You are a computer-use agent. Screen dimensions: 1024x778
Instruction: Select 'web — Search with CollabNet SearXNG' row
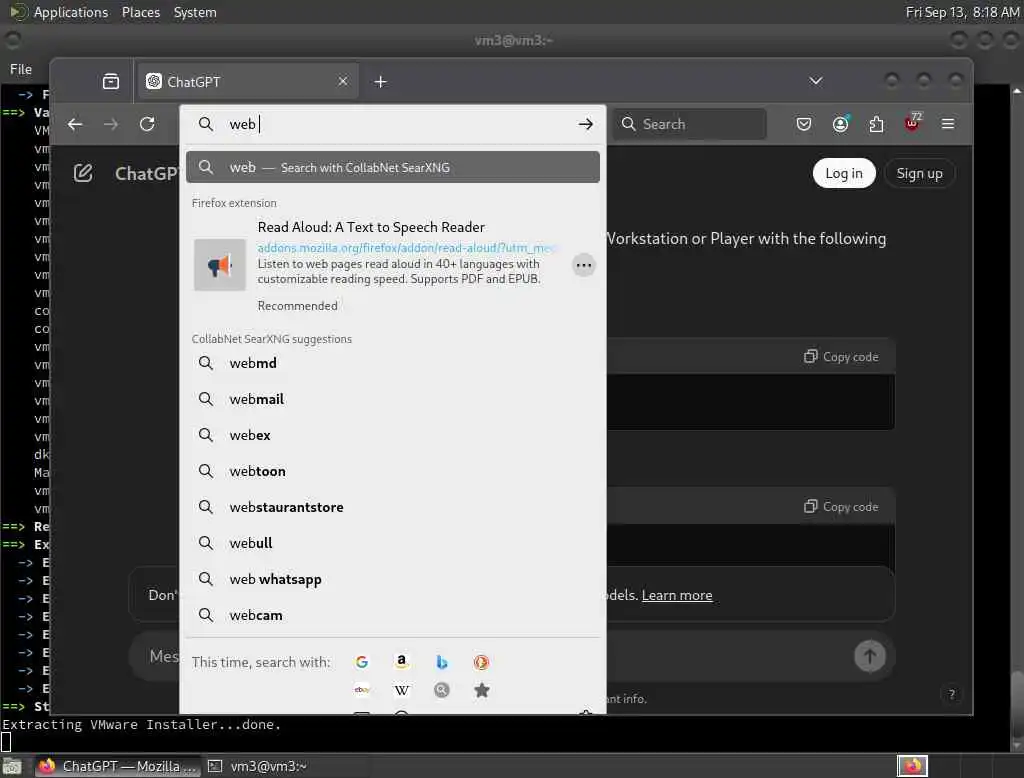click(x=392, y=167)
